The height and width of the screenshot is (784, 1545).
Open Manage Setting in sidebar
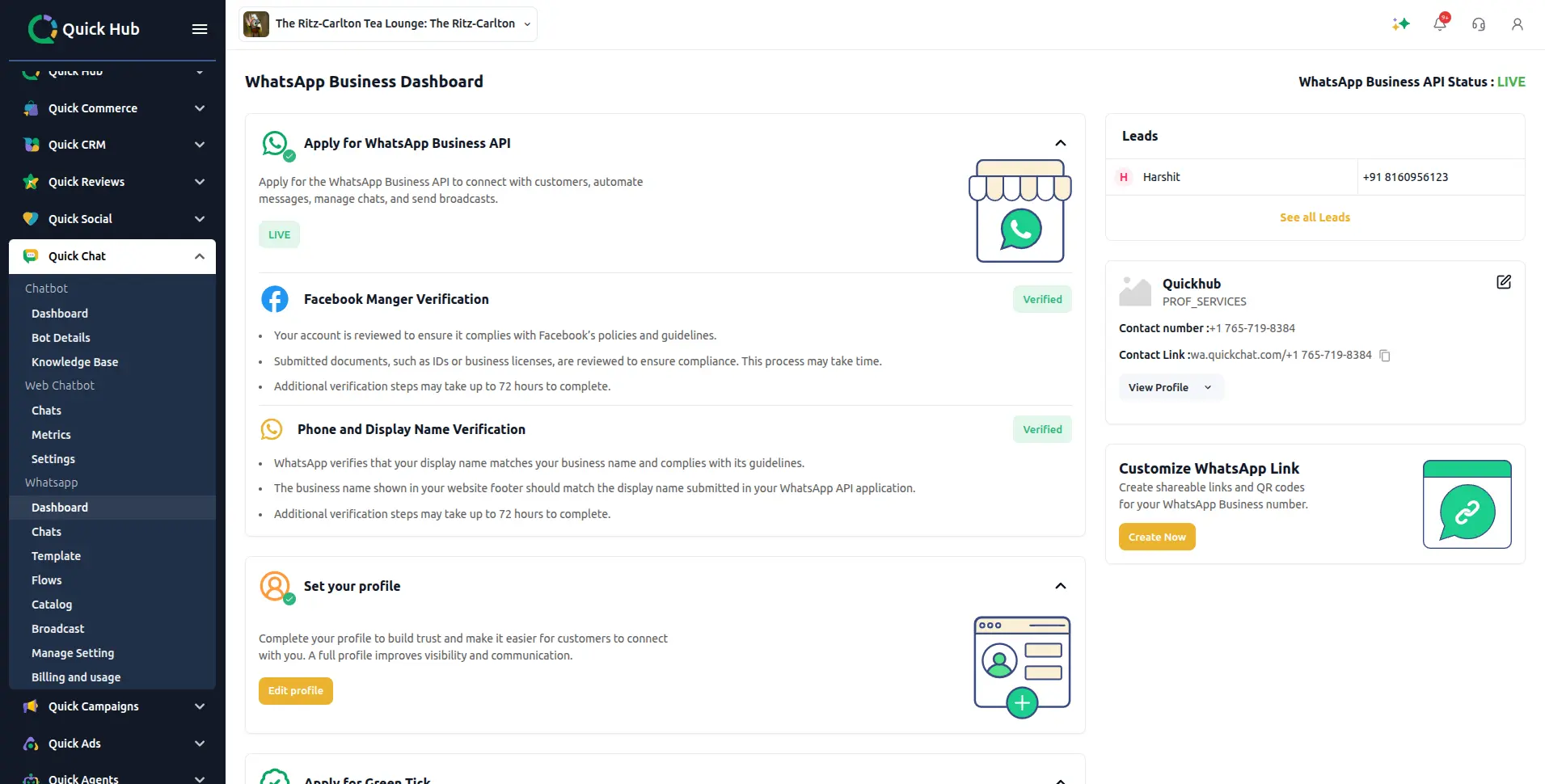pos(73,653)
